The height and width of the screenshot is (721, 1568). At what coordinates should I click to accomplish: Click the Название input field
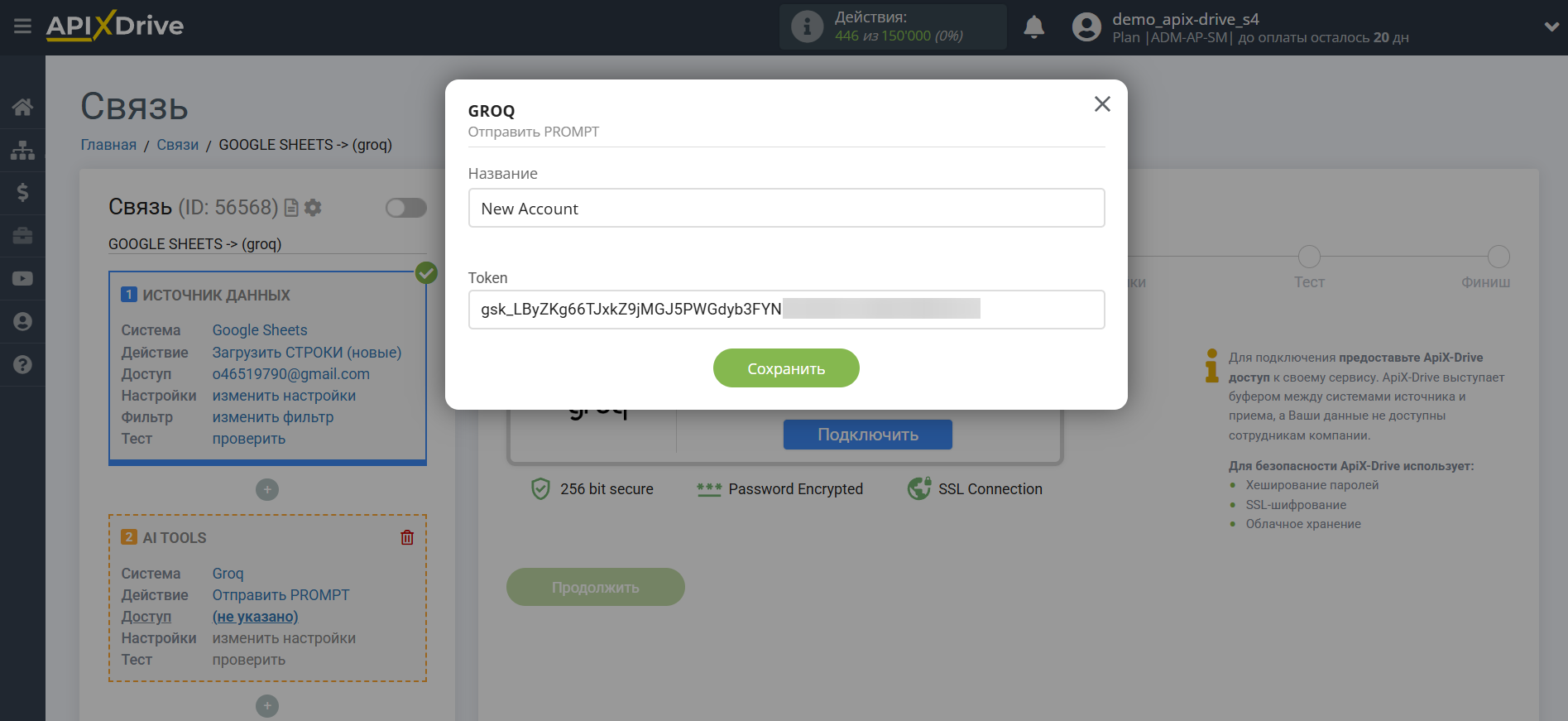(785, 208)
